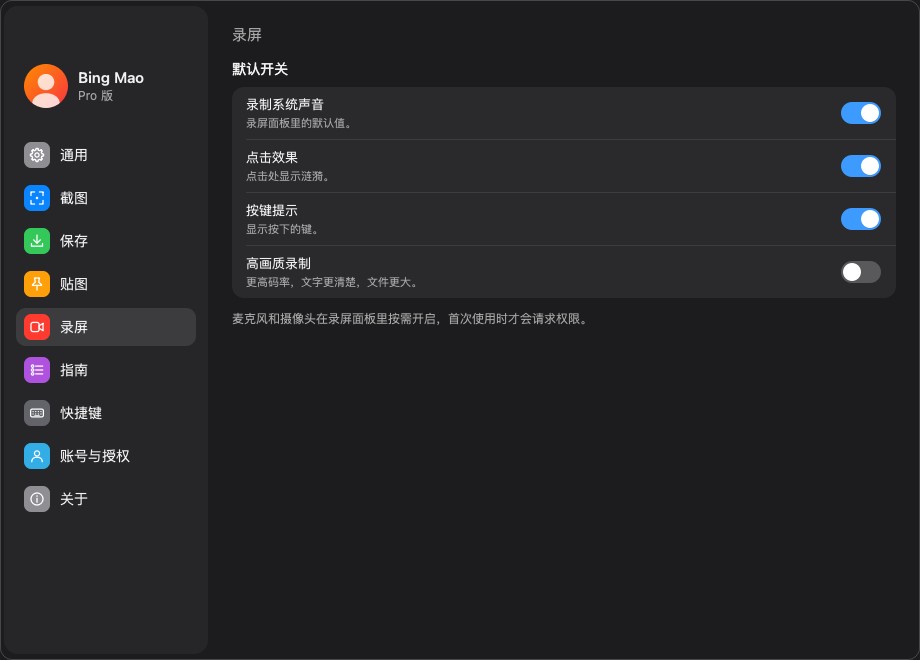Select the 录屏 sidebar label

74,327
